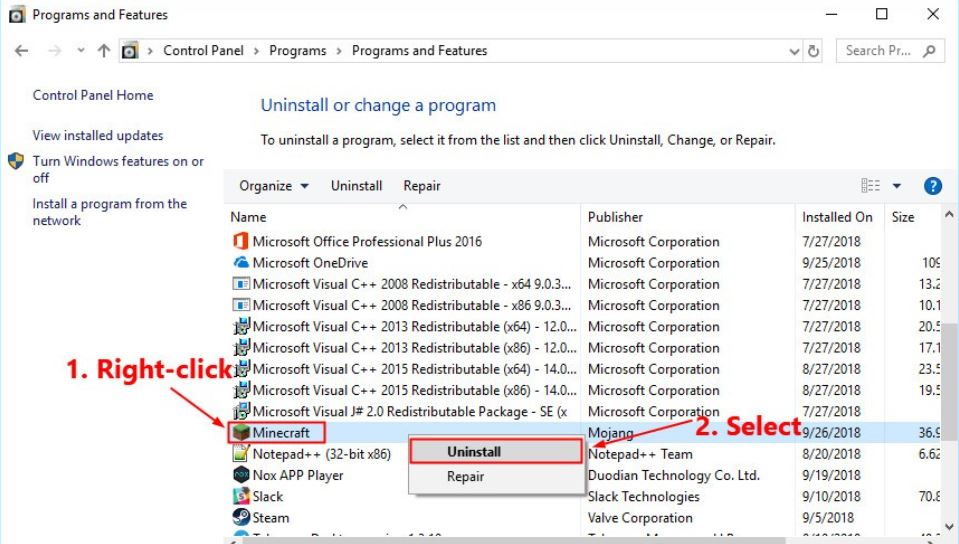Expand the chevron after Control Panel breadcrumb
The width and height of the screenshot is (959, 544).
point(256,51)
